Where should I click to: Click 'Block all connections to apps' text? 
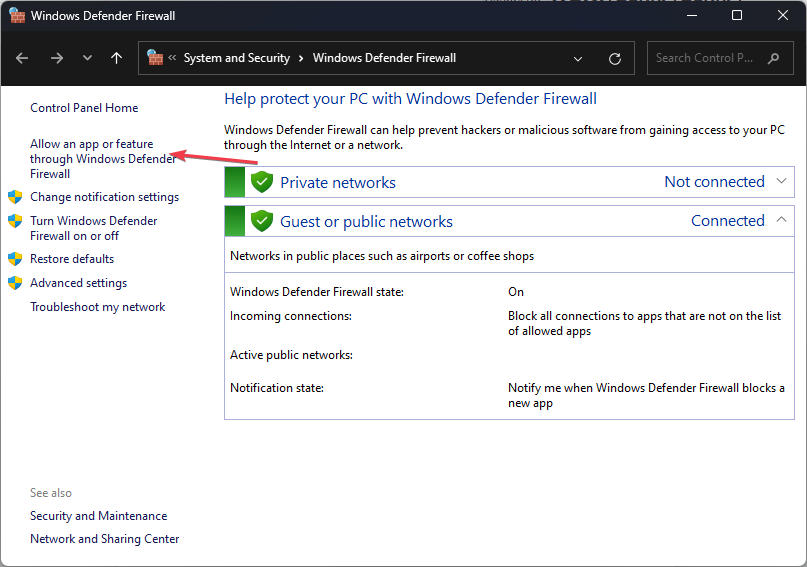tap(644, 323)
